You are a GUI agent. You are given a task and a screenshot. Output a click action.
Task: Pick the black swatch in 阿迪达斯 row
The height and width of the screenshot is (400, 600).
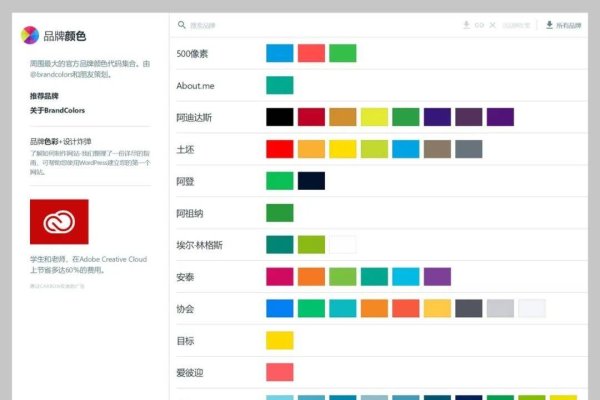pos(280,117)
